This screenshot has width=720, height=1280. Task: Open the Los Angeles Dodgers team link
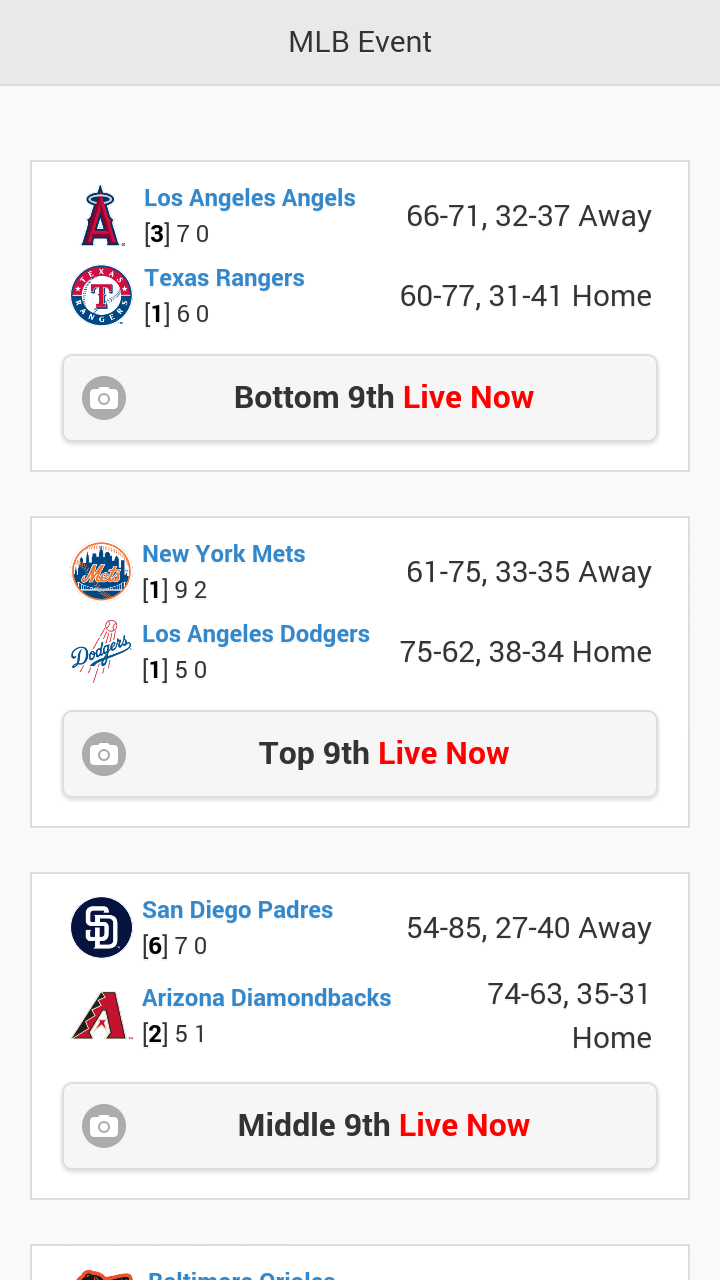coord(256,634)
